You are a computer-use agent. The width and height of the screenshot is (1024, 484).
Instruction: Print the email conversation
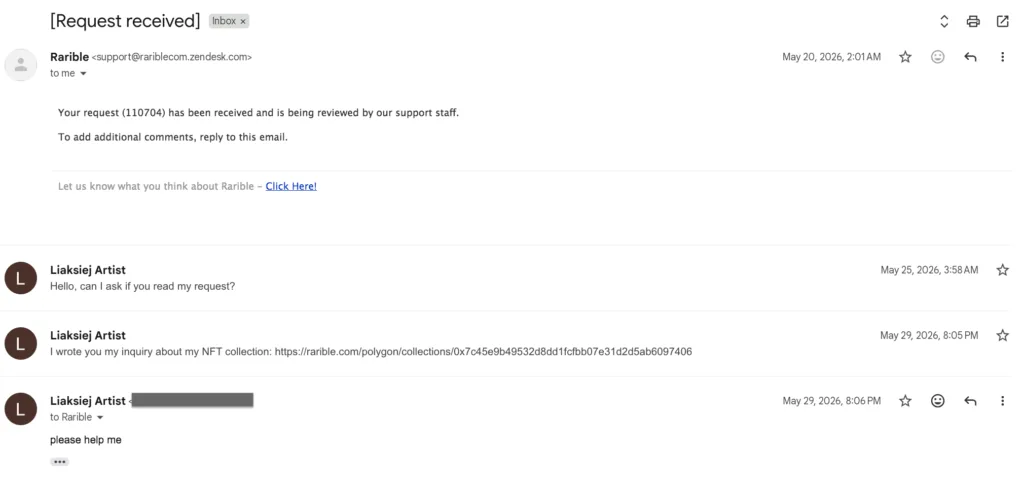click(x=973, y=22)
